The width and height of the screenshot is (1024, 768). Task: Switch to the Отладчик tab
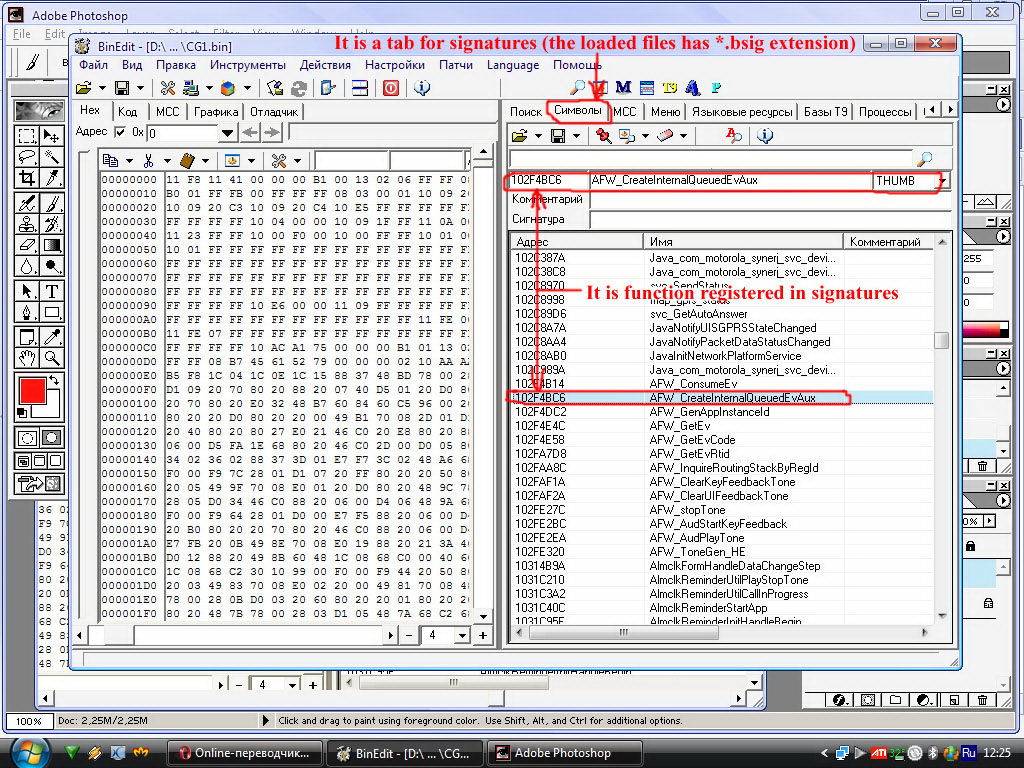tap(274, 112)
